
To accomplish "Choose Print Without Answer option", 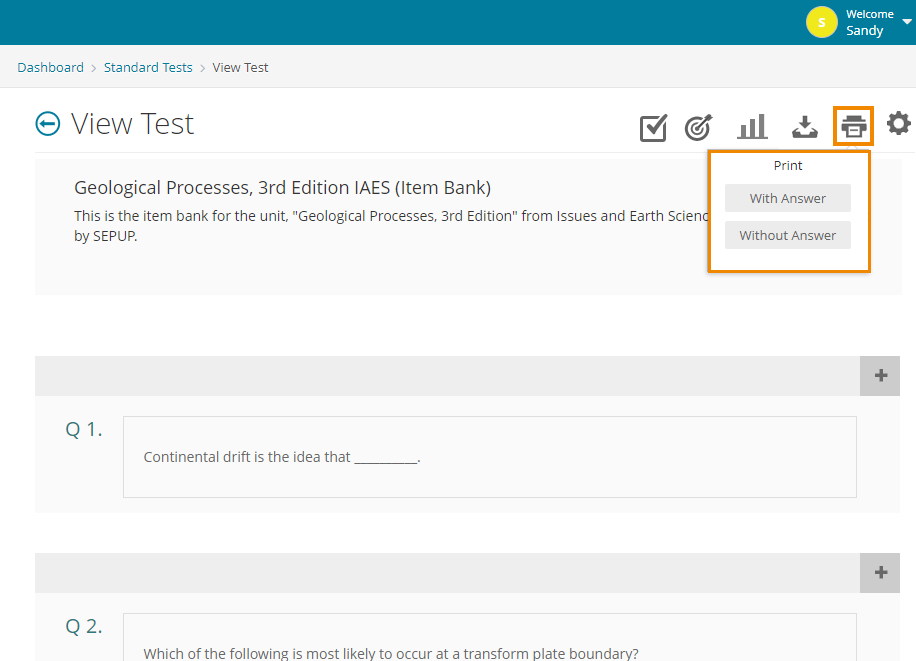I will click(x=788, y=236).
